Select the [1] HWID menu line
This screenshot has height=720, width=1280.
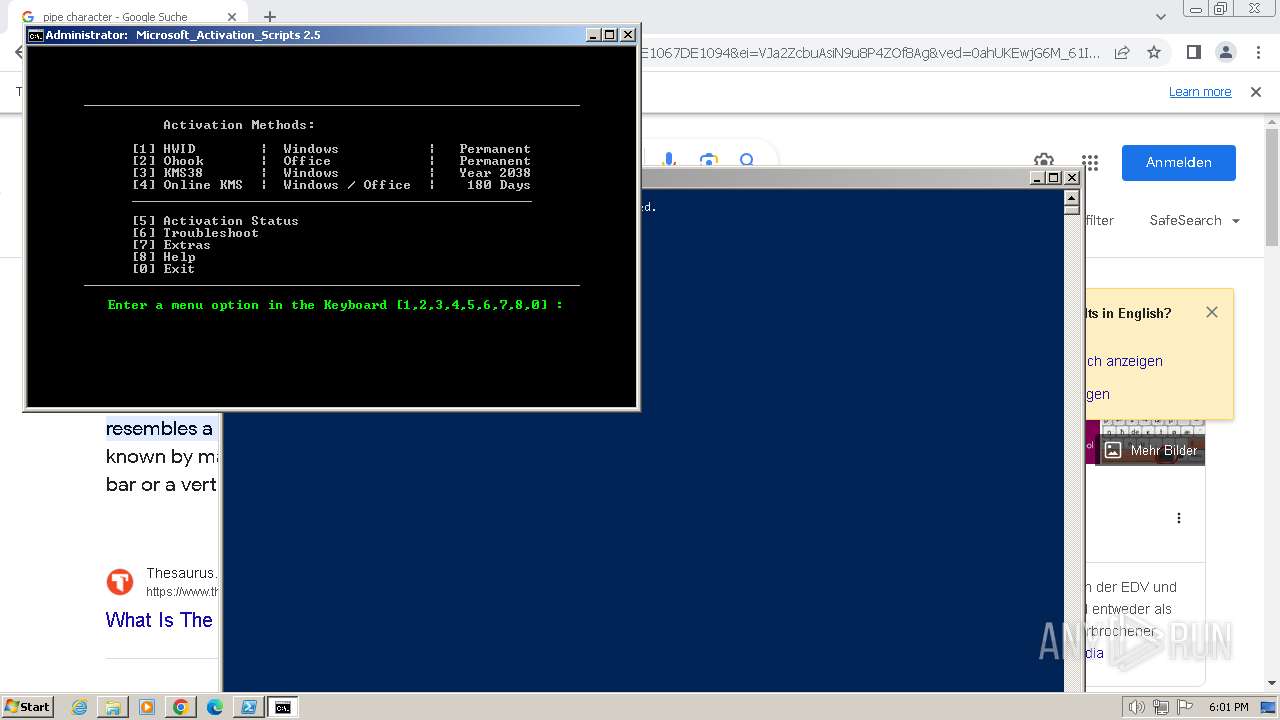click(331, 149)
